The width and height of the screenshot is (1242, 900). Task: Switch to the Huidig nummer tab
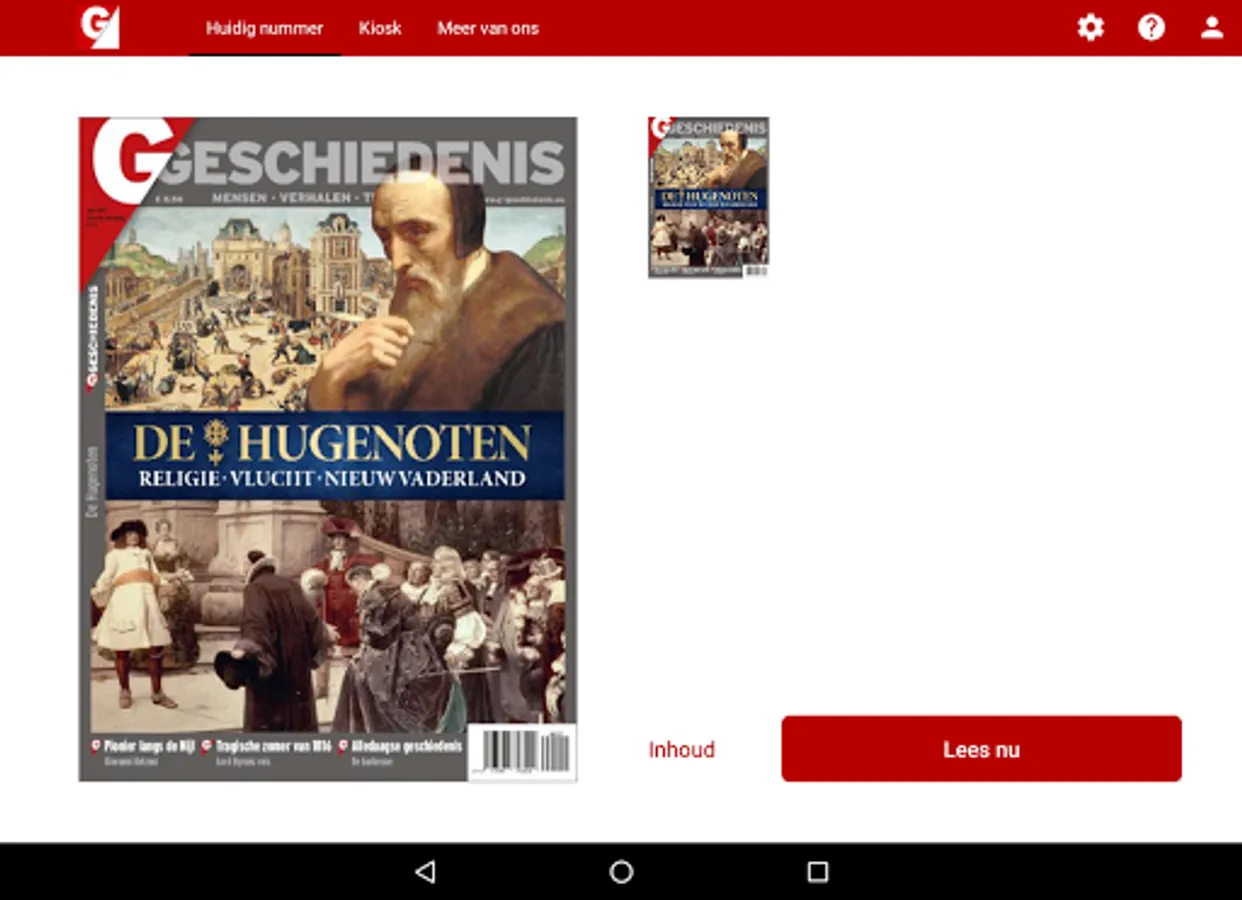click(x=264, y=28)
